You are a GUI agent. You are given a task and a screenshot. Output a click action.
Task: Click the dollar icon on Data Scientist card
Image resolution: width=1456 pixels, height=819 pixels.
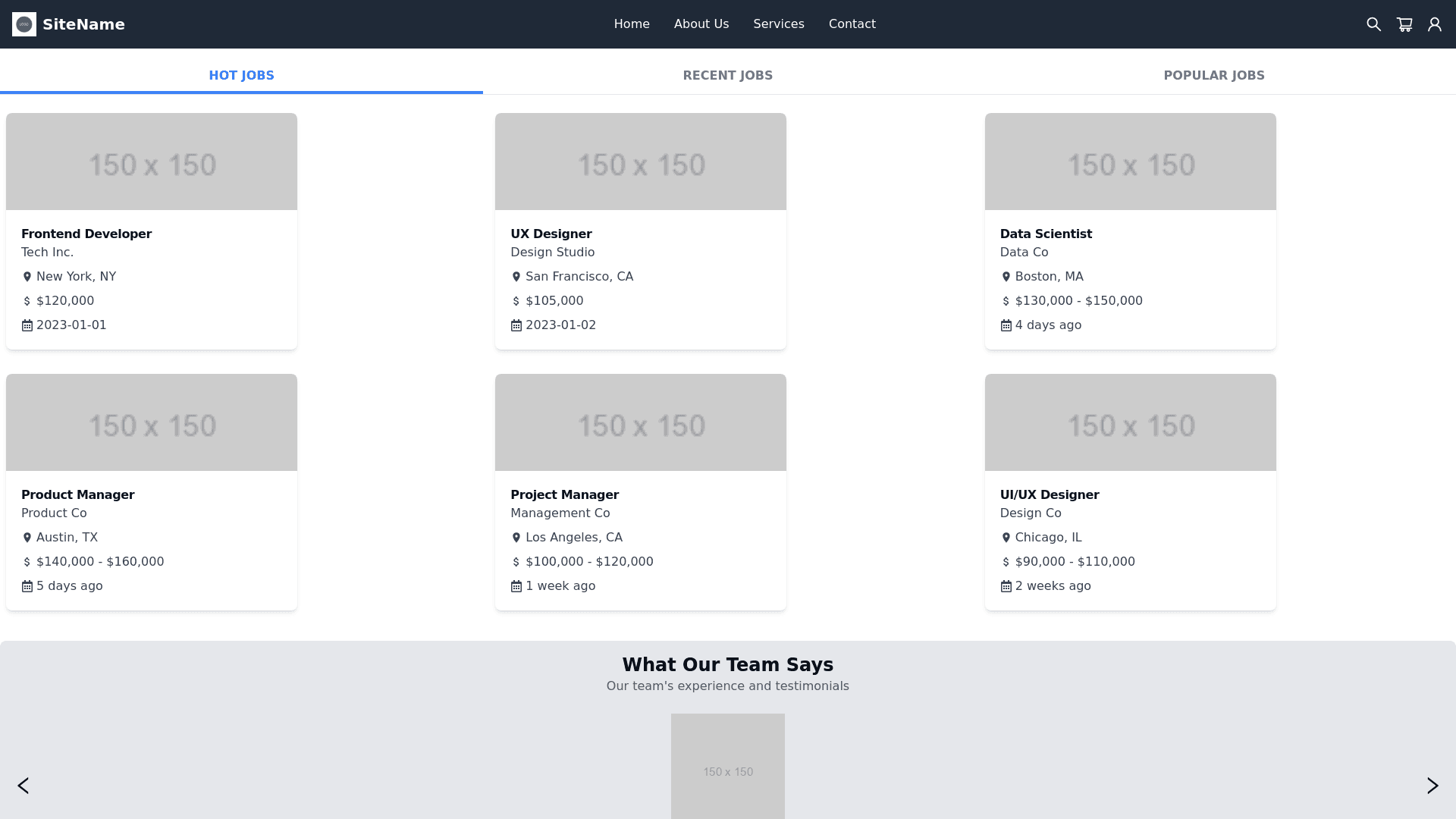[x=1006, y=300]
